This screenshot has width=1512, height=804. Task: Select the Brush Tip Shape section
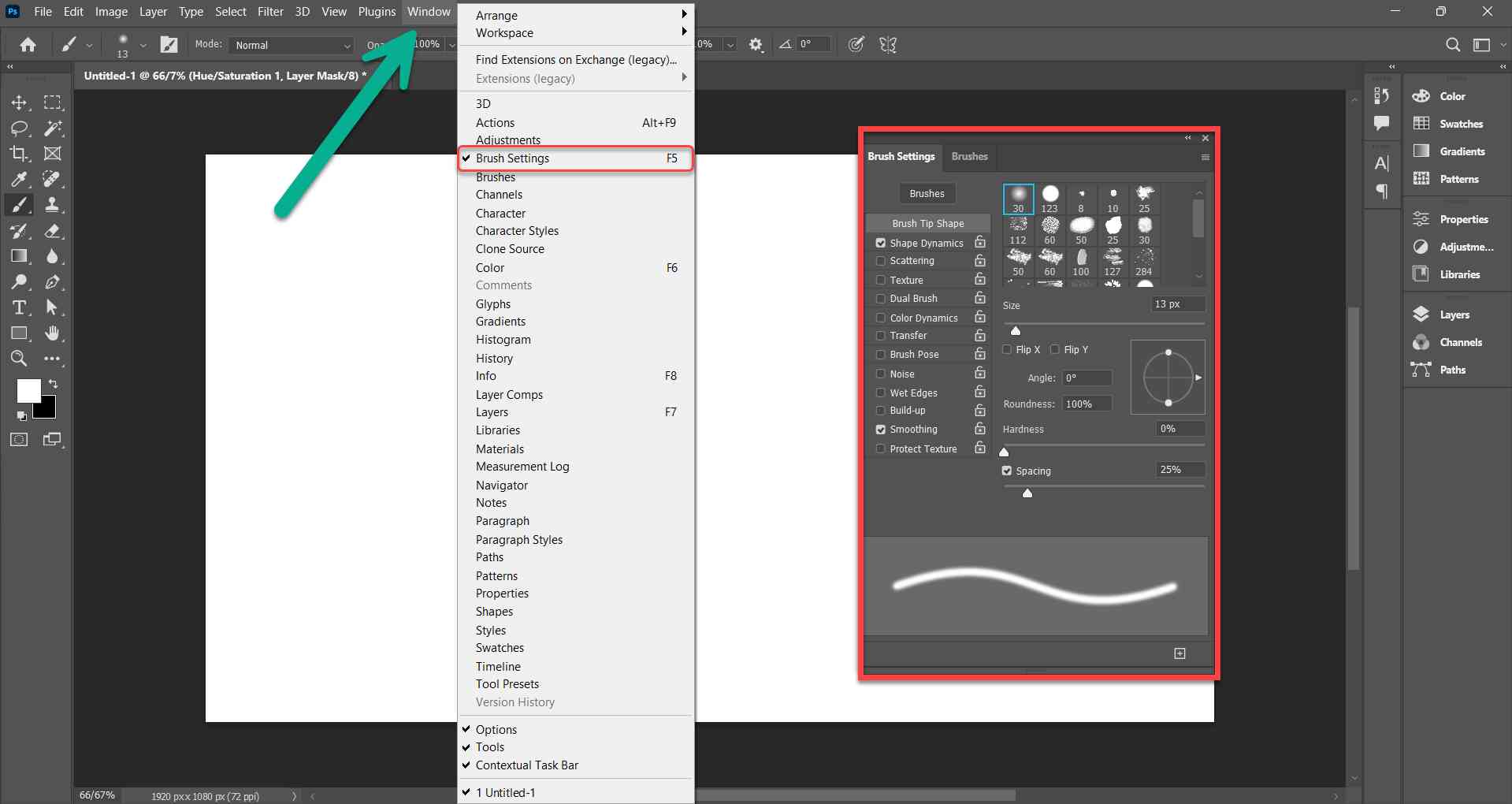(927, 224)
